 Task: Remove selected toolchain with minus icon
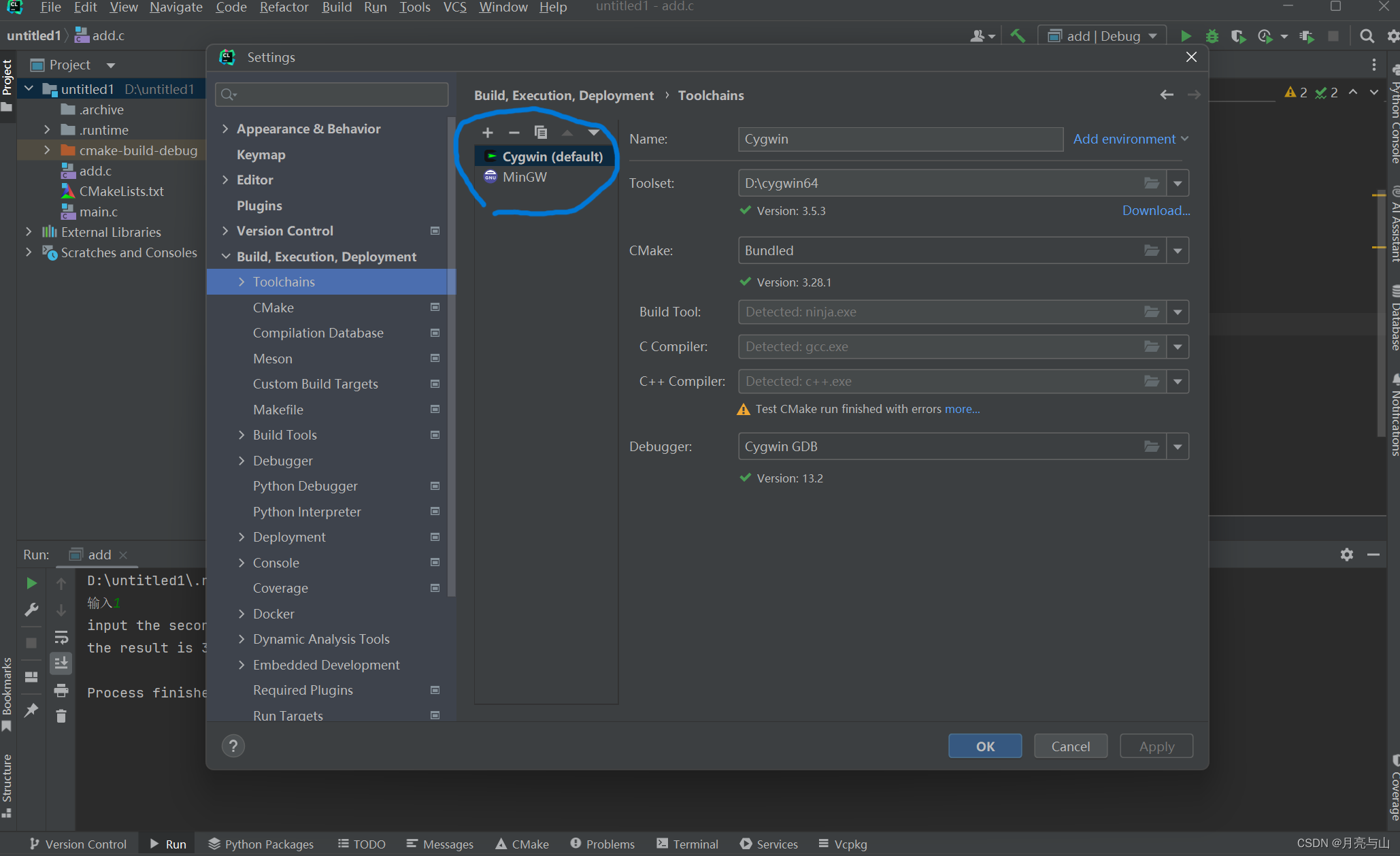[x=514, y=133]
